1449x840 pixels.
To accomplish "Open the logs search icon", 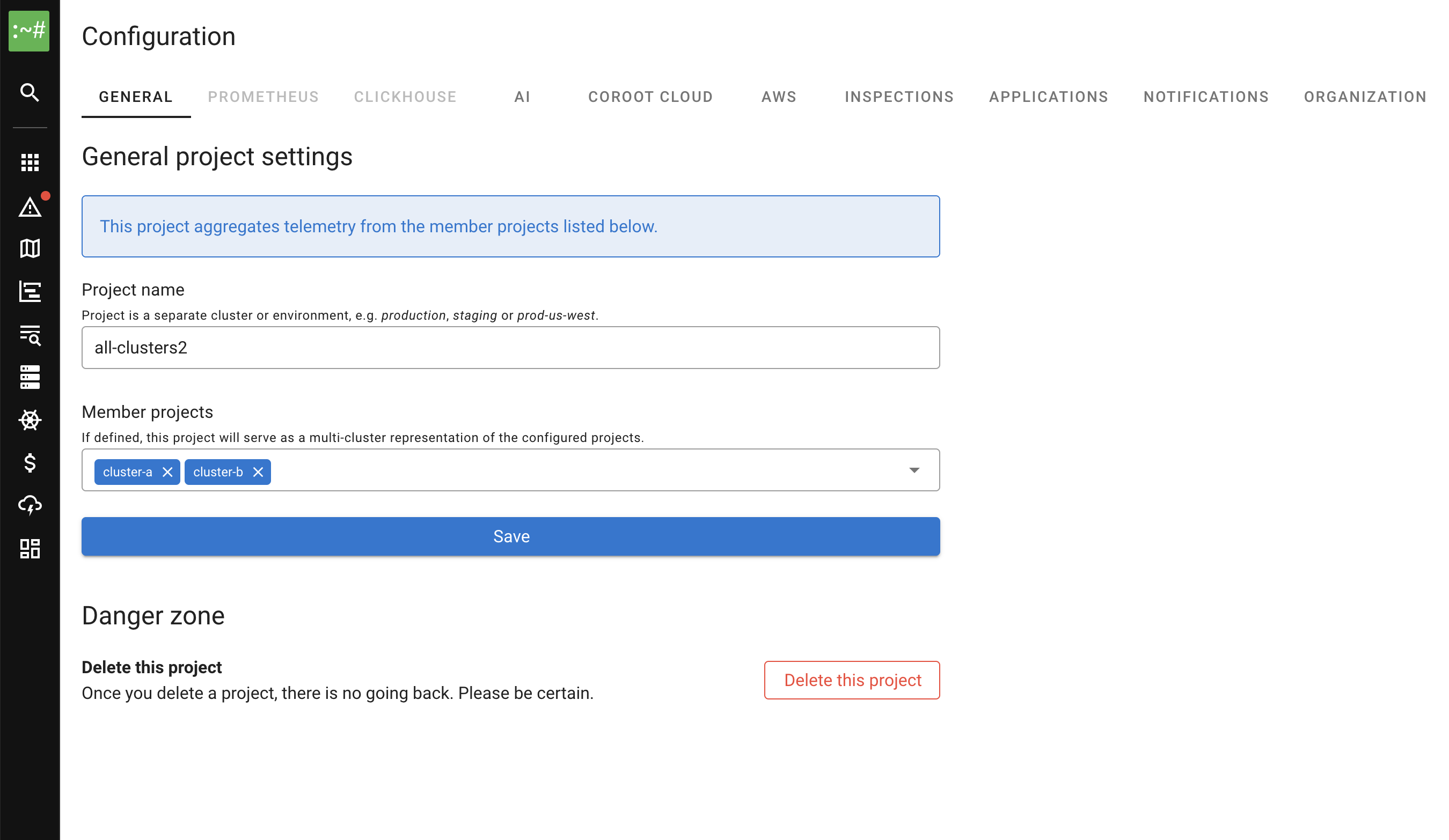I will [30, 335].
